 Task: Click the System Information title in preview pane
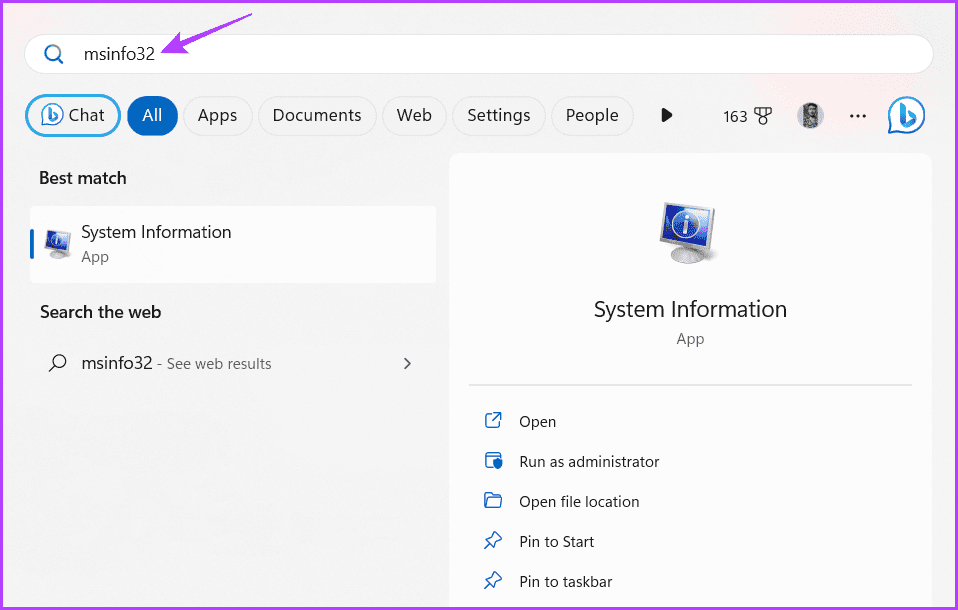690,309
